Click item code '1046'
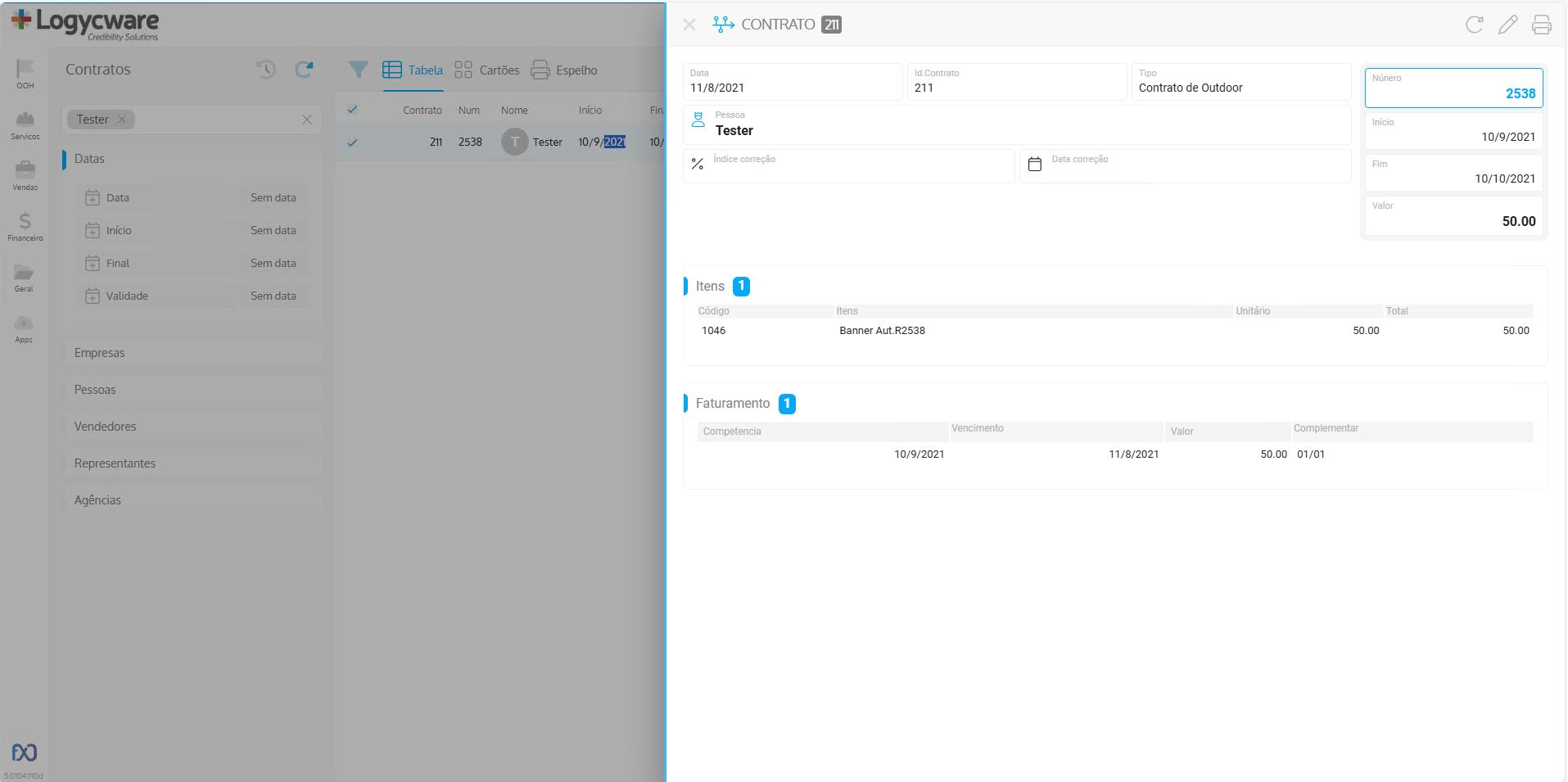 click(x=713, y=331)
